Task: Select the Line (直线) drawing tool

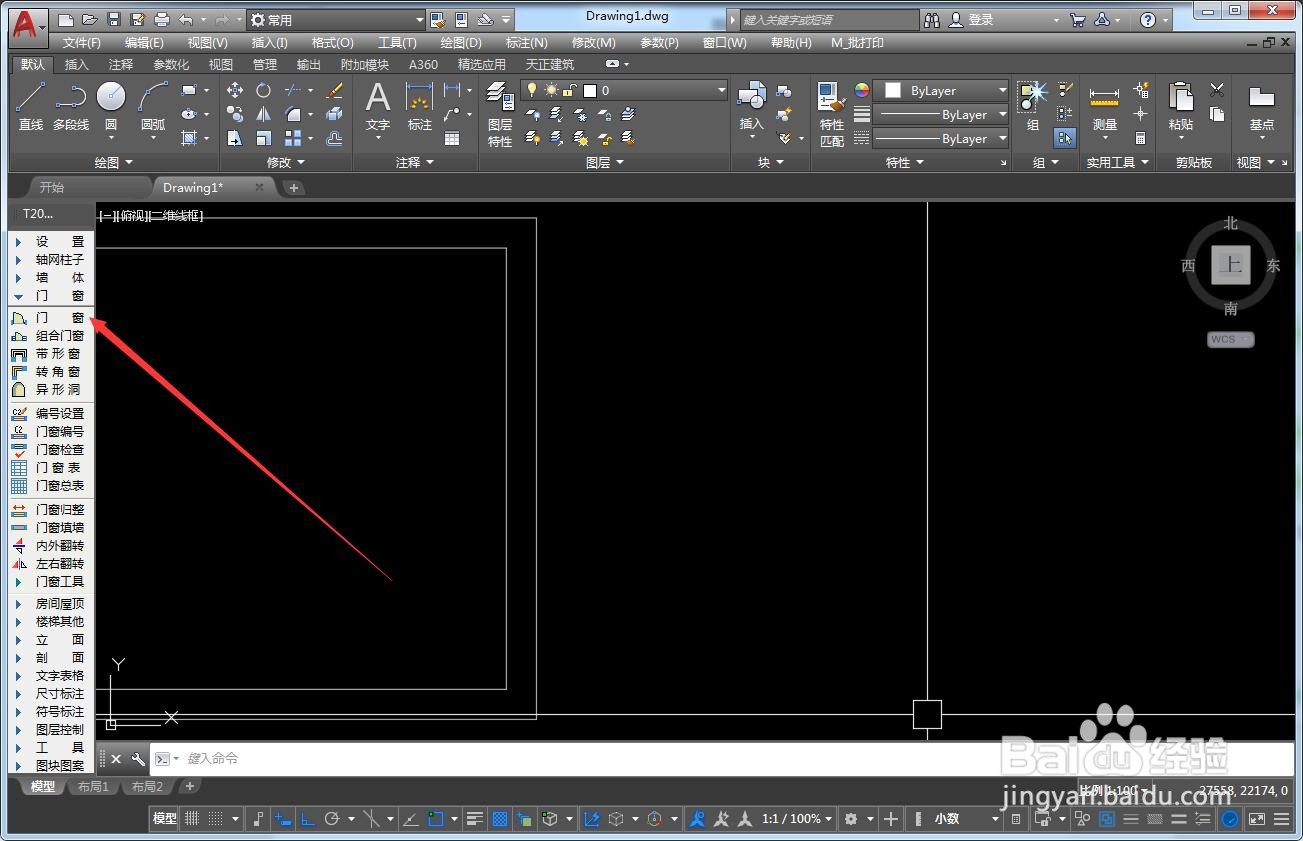Action: pyautogui.click(x=31, y=105)
